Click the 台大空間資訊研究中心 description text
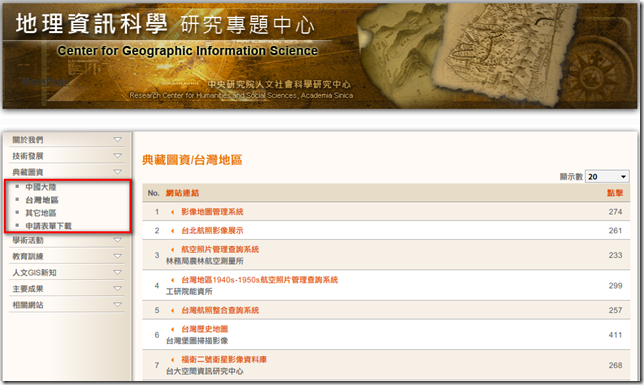644x385 pixels. coord(205,371)
